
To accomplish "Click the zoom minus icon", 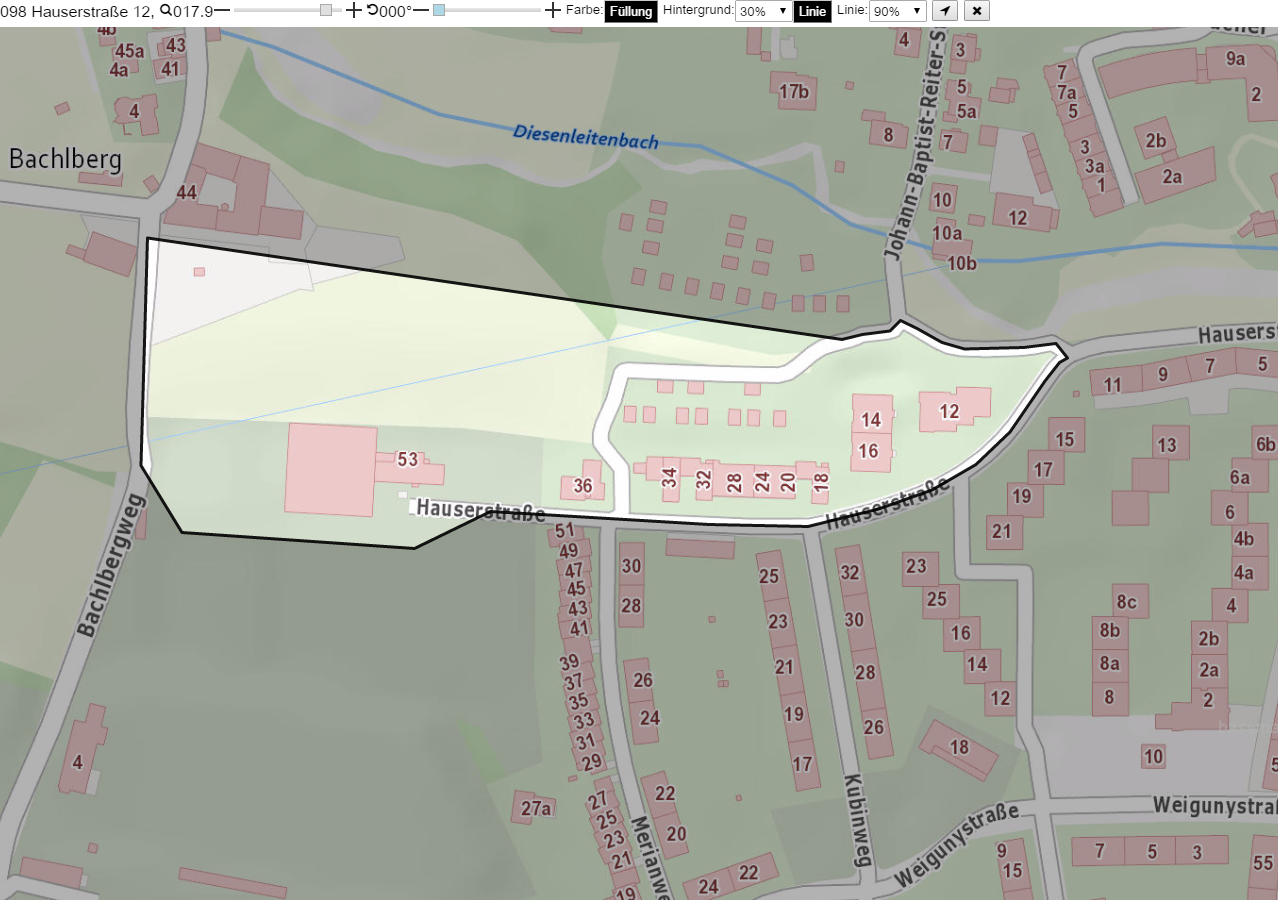I will pos(222,10).
